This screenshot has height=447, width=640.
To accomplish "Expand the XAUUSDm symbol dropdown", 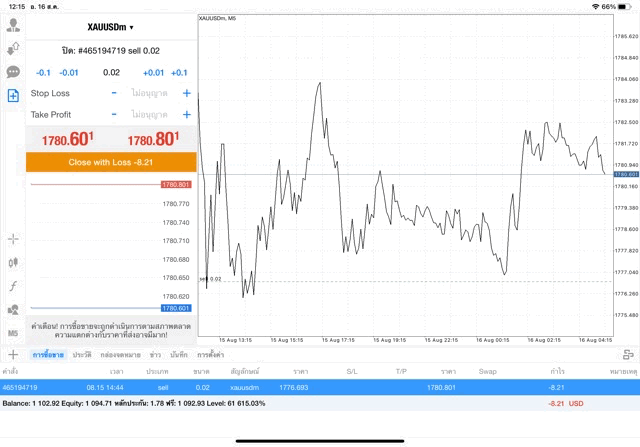I will [x=110, y=27].
